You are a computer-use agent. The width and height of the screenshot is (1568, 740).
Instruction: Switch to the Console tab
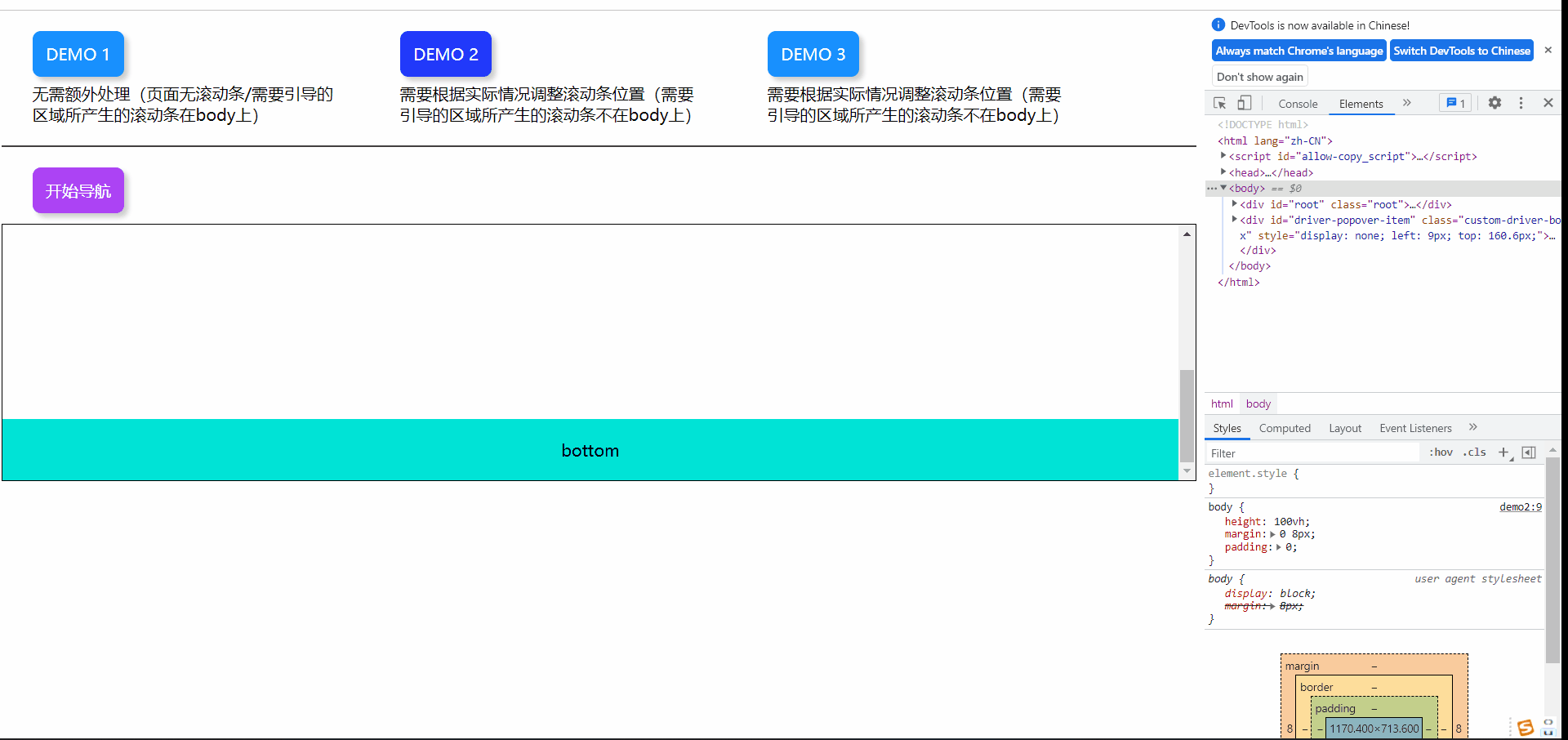click(x=1298, y=104)
